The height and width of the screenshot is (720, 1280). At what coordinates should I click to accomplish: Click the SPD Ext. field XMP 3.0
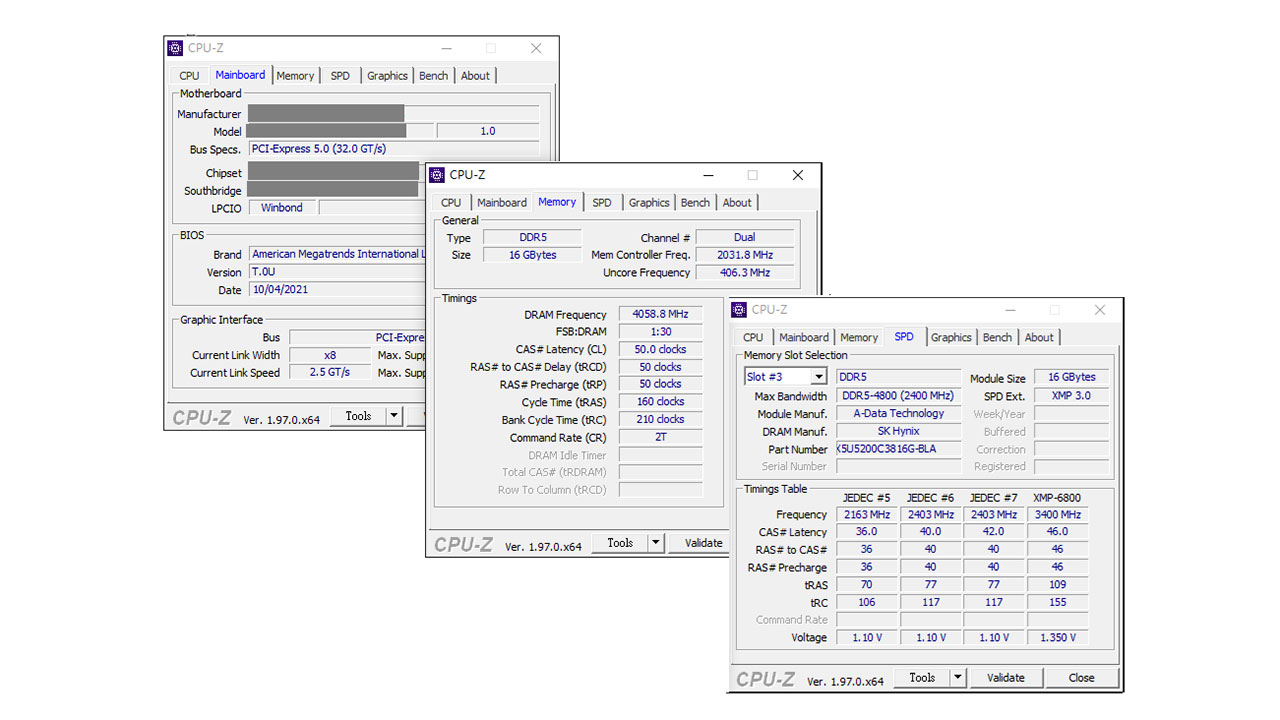click(1071, 396)
